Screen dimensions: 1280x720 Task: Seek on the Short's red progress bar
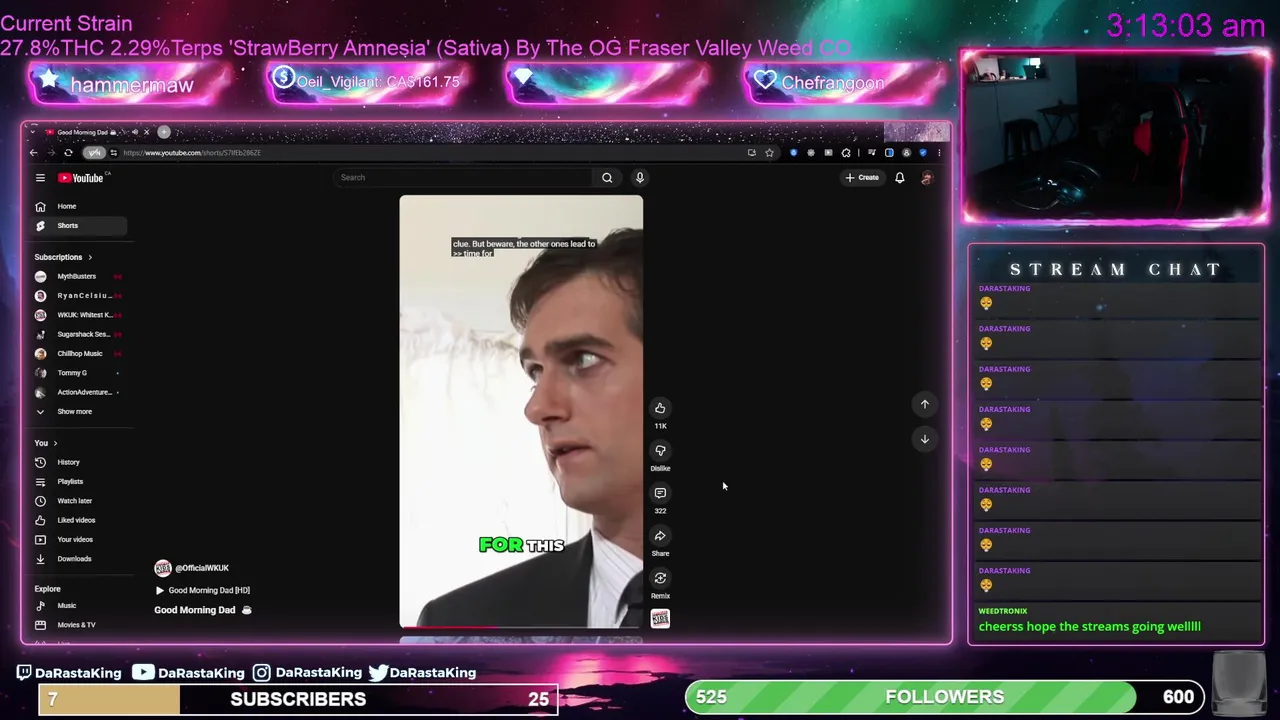[x=521, y=628]
